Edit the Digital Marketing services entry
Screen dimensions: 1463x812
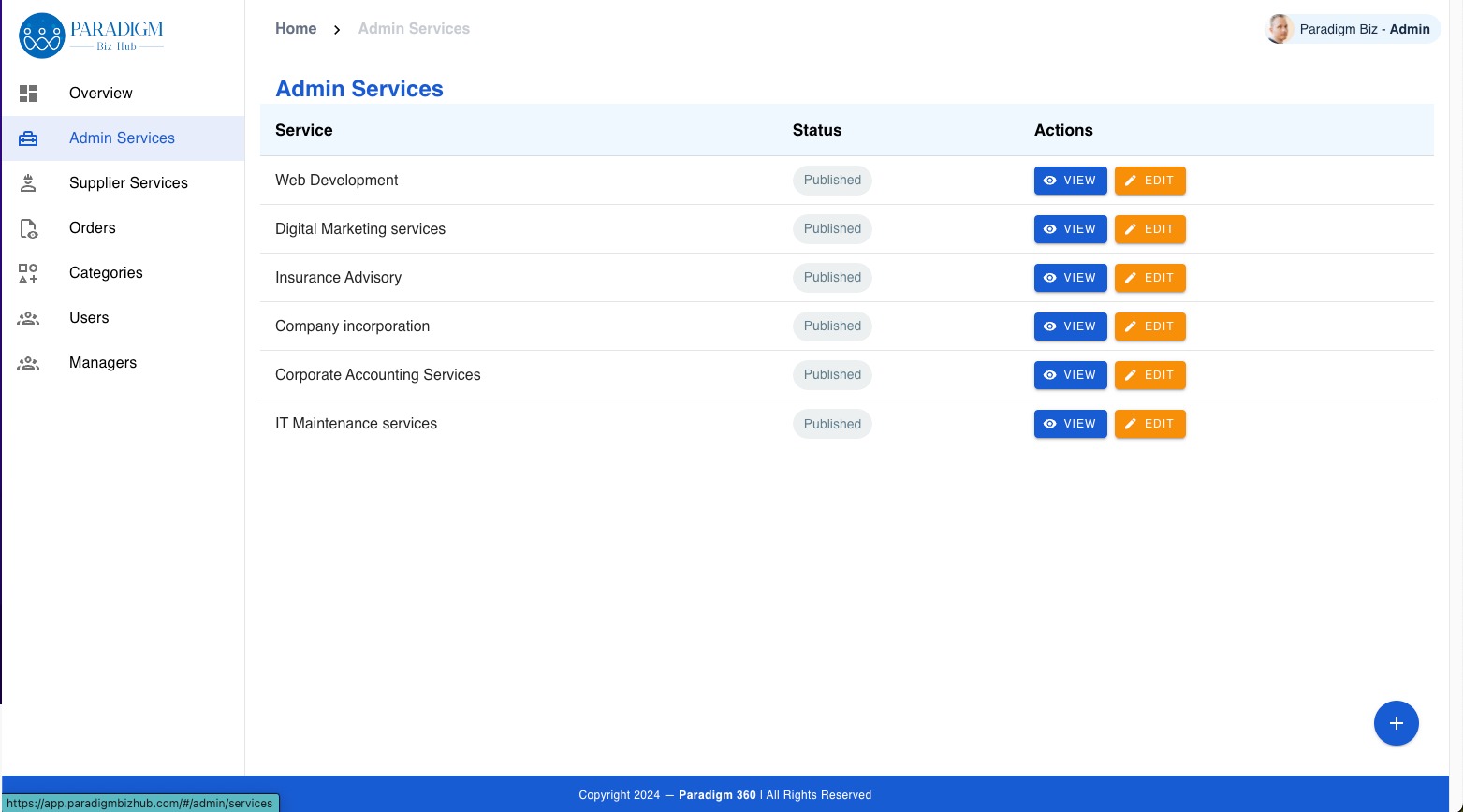[1149, 229]
